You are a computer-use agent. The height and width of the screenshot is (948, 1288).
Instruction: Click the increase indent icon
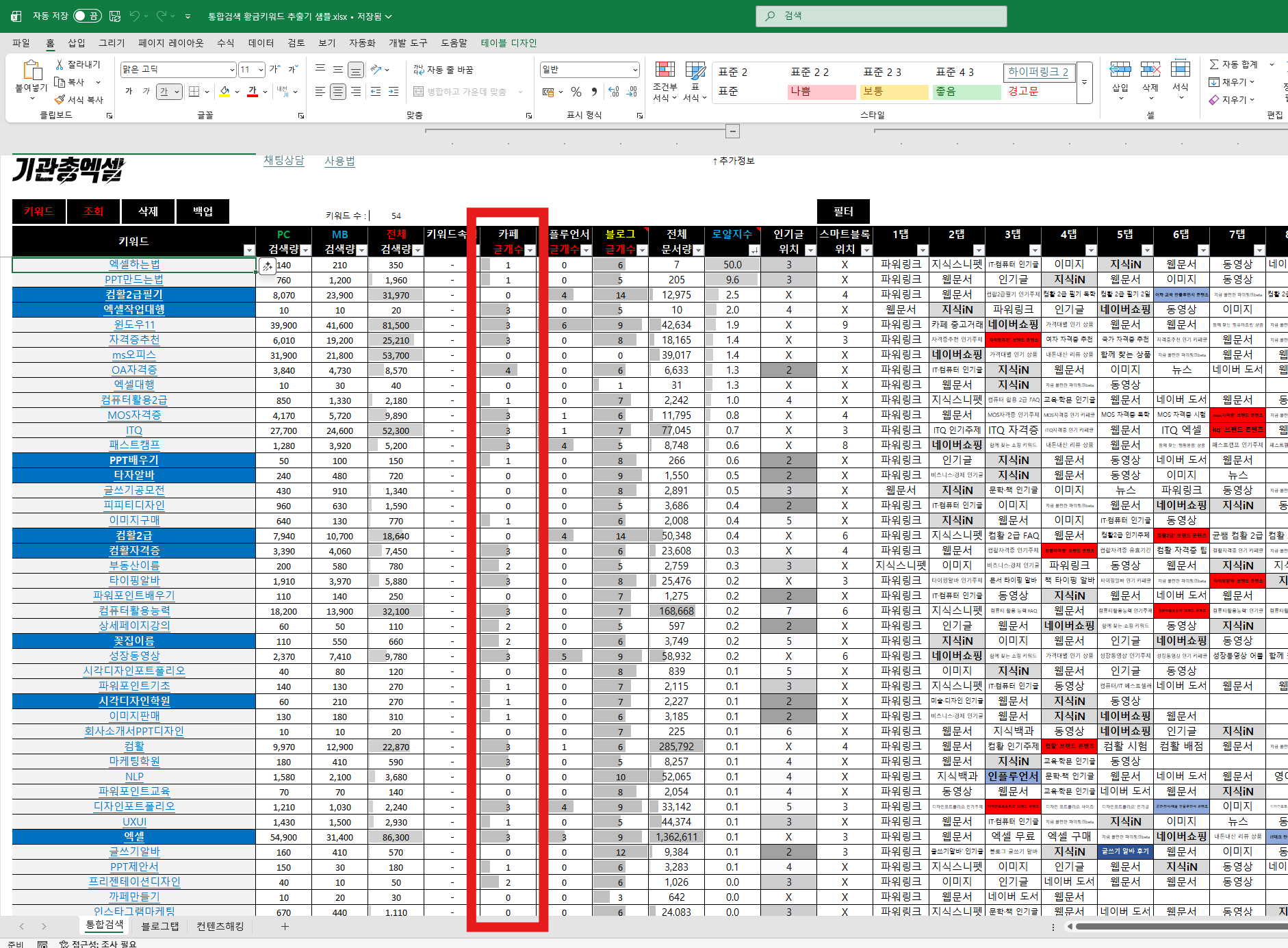pos(394,92)
